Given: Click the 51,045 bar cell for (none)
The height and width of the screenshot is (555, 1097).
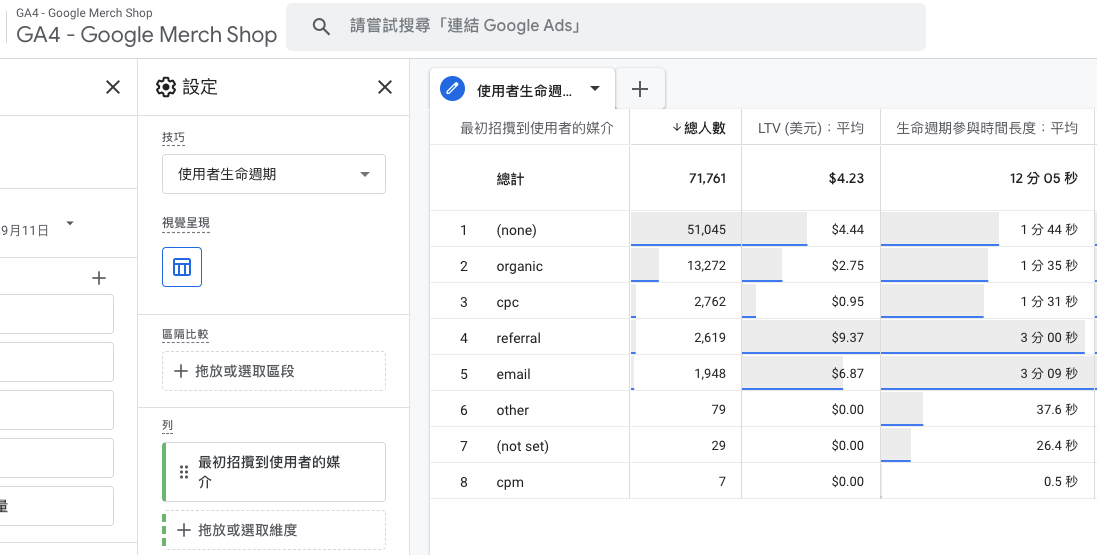Looking at the screenshot, I should [x=686, y=230].
